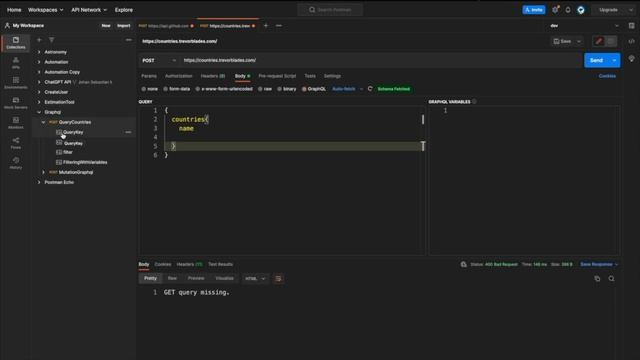Expand the EstimationTool collection
The height and width of the screenshot is (360, 640).
[39, 102]
